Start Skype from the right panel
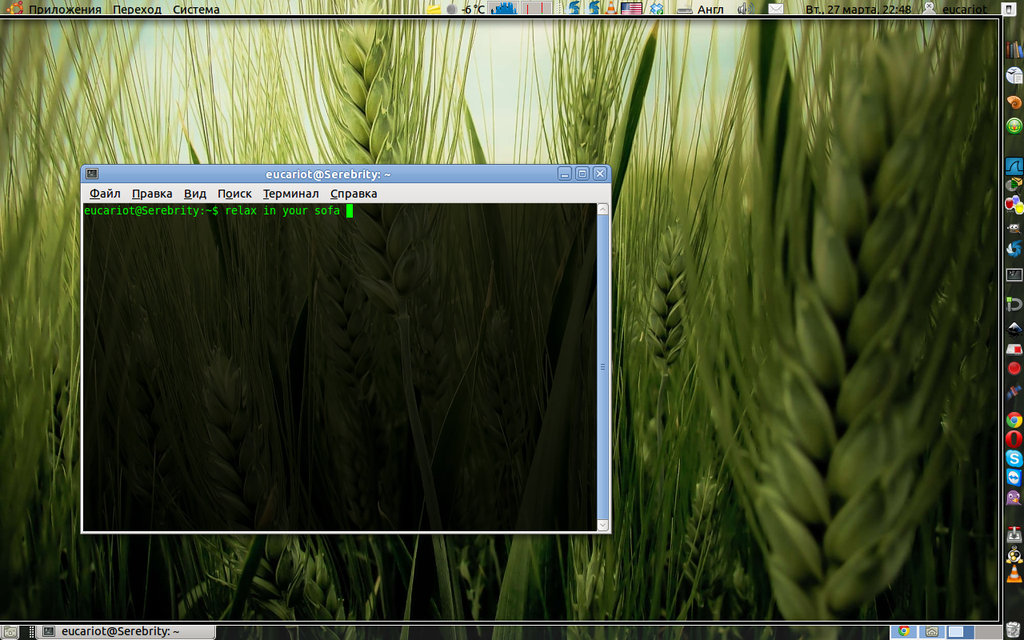This screenshot has width=1024, height=640. [x=1013, y=458]
